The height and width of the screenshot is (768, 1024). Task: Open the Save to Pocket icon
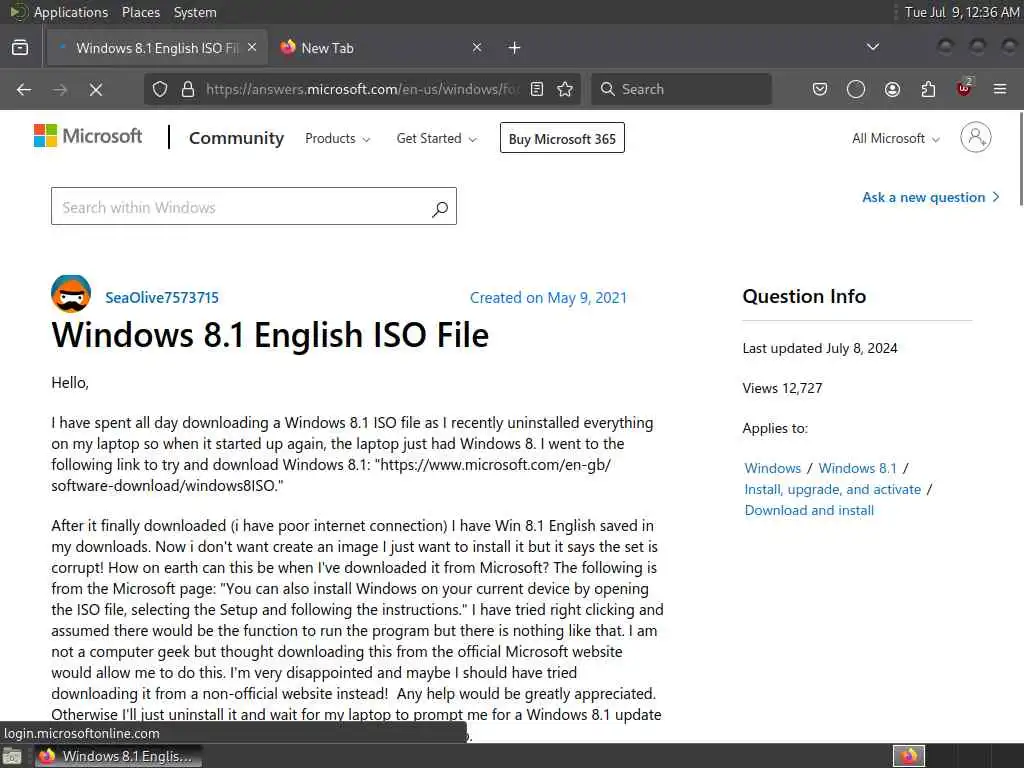click(x=820, y=89)
